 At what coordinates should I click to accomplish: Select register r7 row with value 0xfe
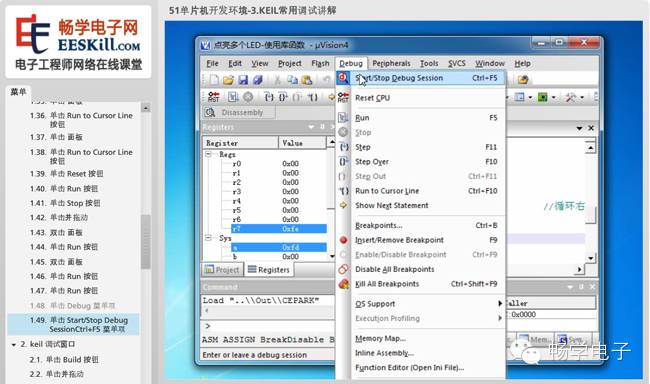coord(279,228)
